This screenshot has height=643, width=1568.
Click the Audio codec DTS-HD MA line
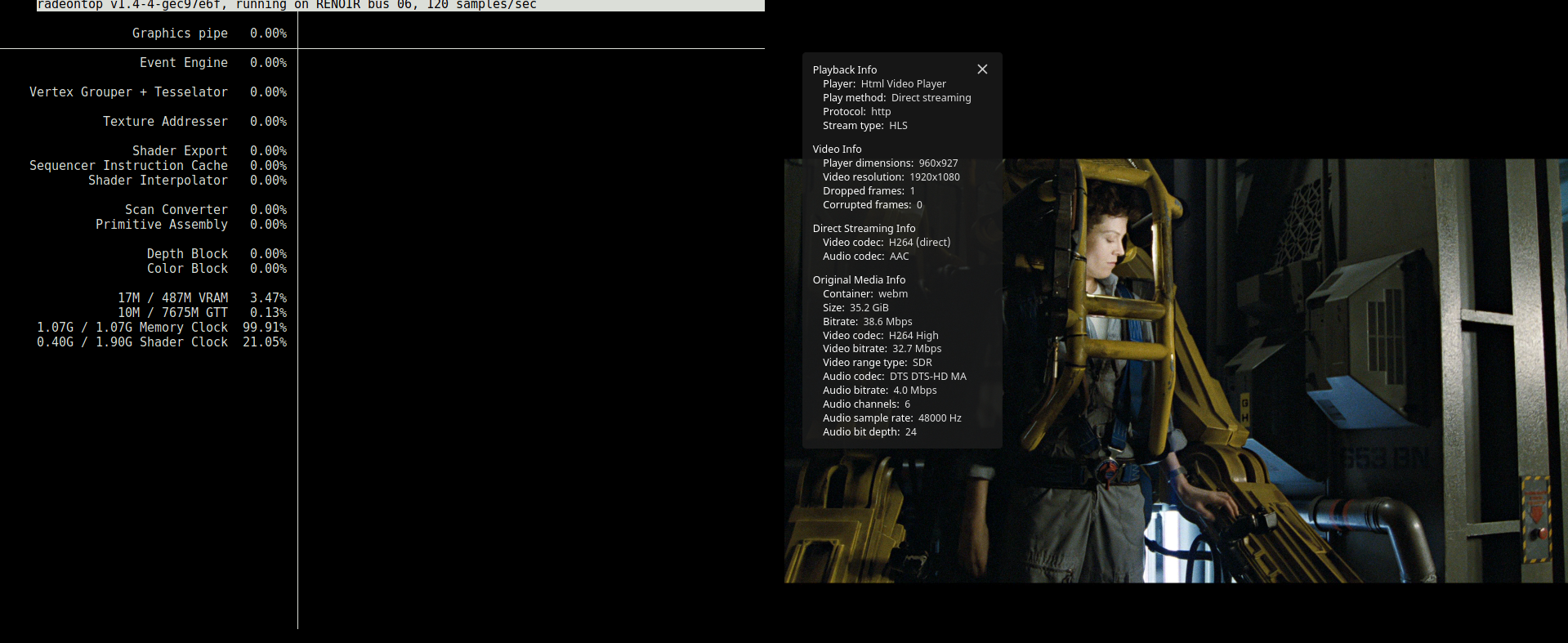(x=894, y=377)
